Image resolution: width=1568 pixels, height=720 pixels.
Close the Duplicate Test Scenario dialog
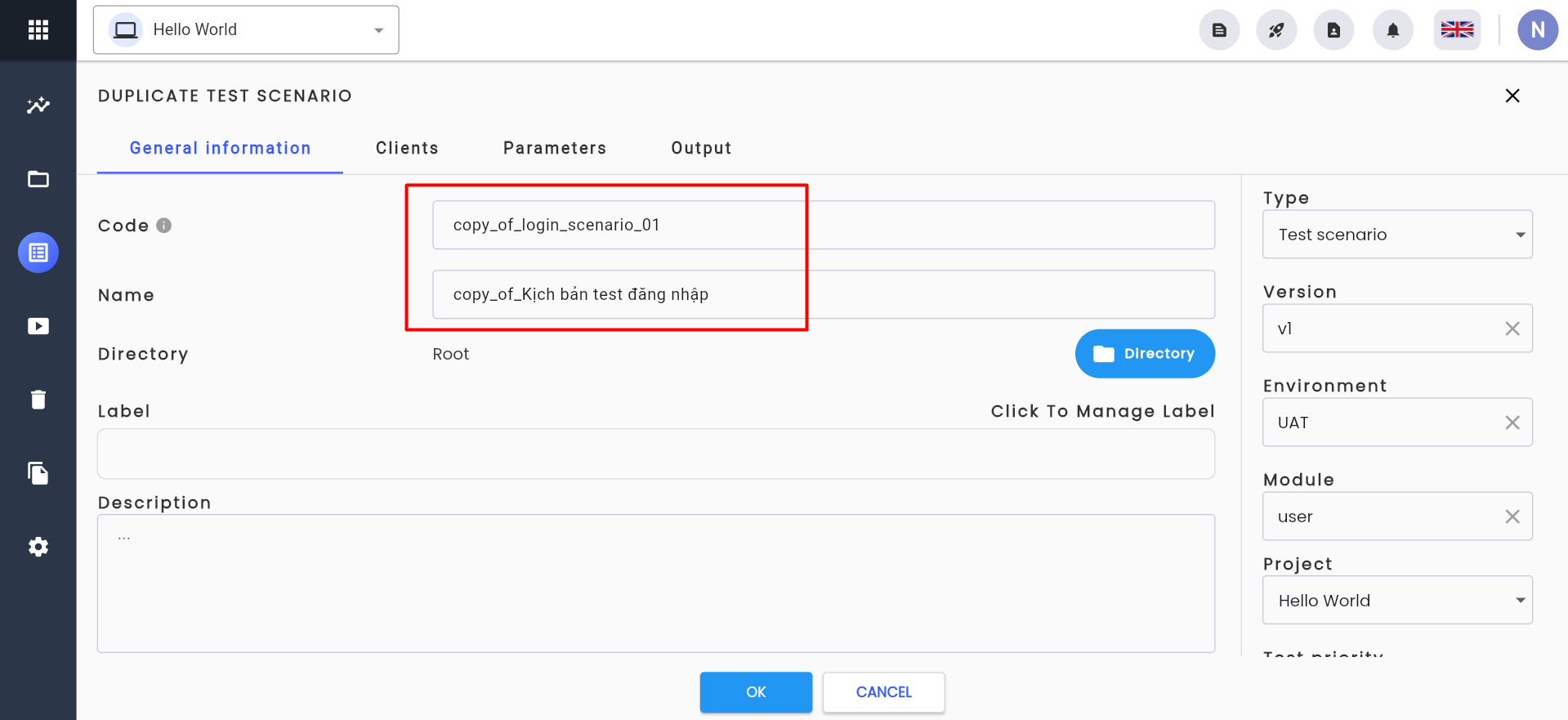coord(1512,96)
